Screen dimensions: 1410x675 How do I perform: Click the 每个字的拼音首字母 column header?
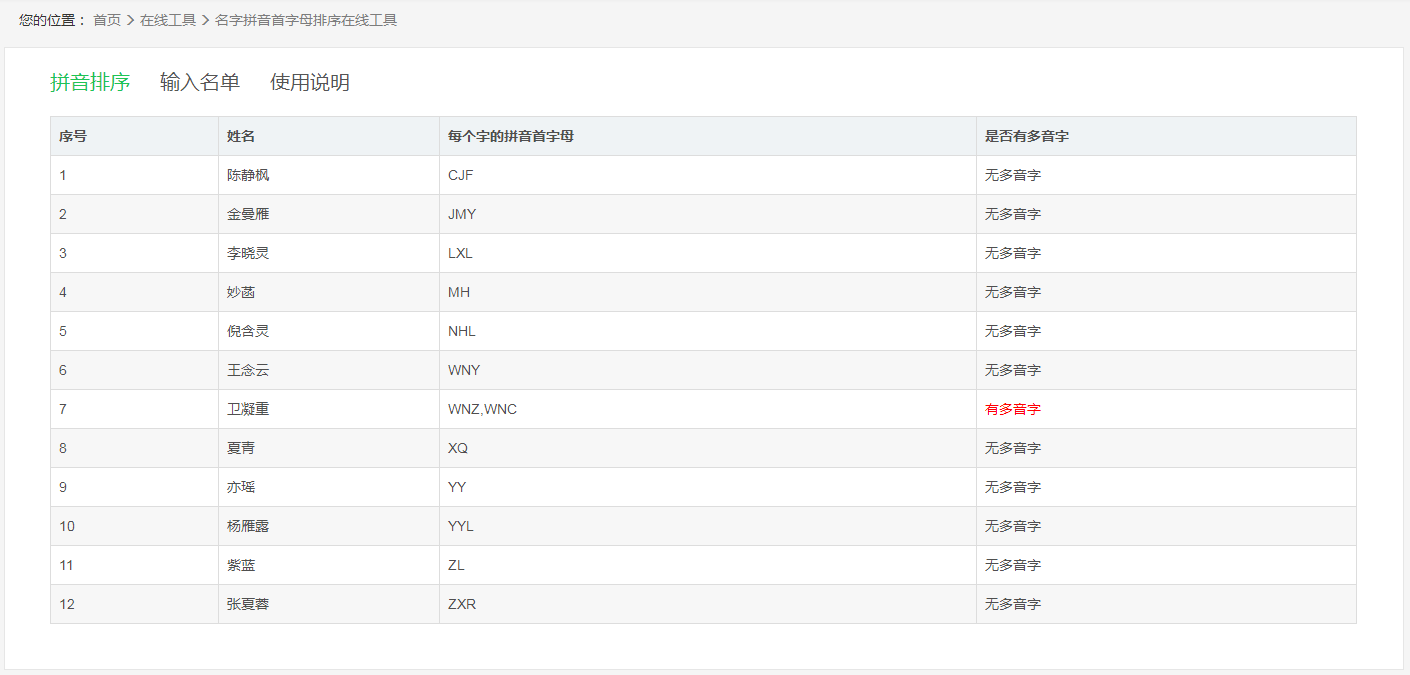[x=513, y=136]
